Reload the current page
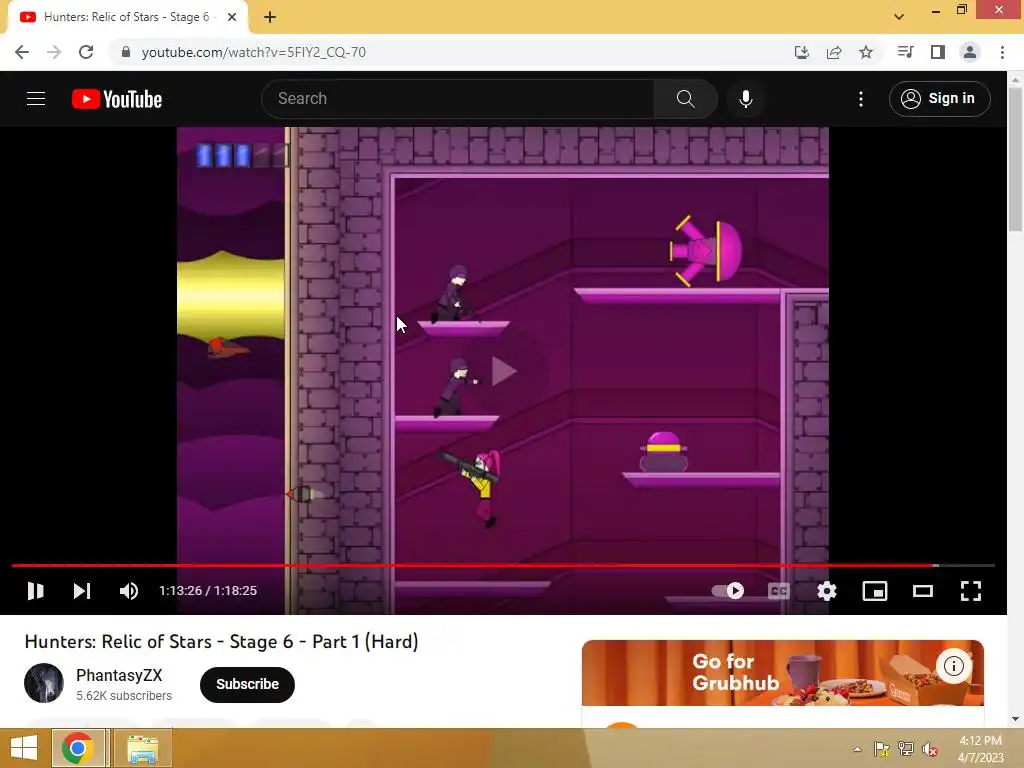Viewport: 1024px width, 768px height. [86, 52]
